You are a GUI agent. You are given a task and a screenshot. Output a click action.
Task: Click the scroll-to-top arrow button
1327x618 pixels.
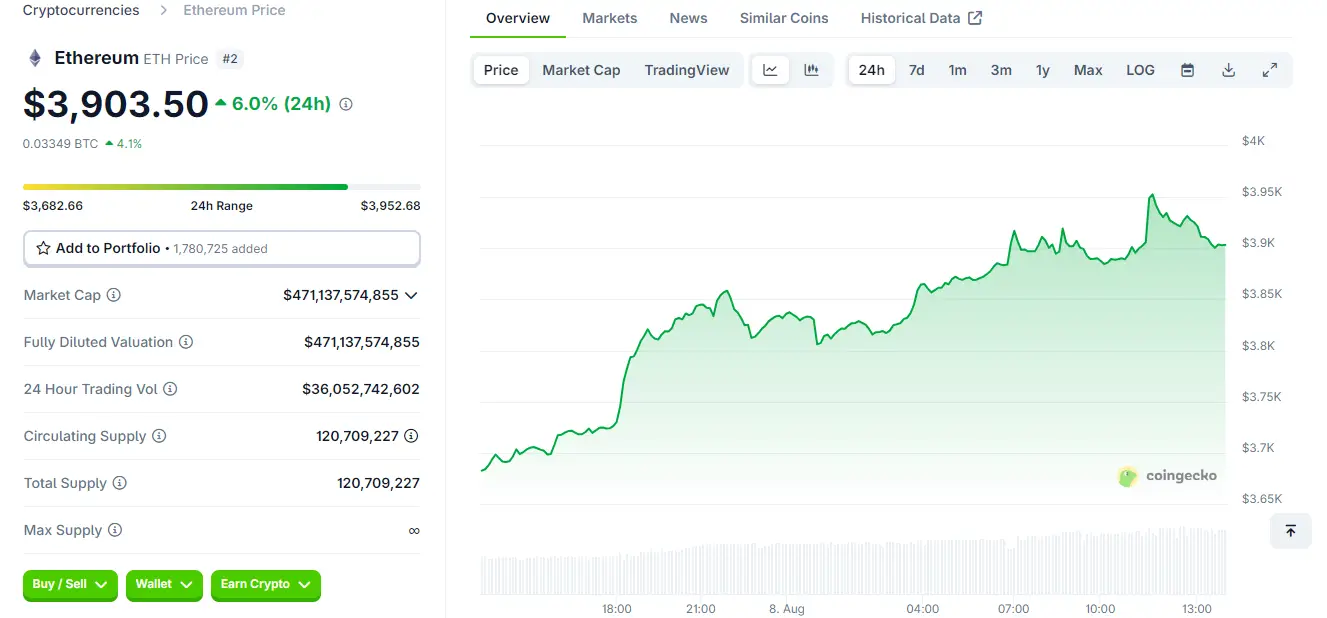pyautogui.click(x=1290, y=531)
